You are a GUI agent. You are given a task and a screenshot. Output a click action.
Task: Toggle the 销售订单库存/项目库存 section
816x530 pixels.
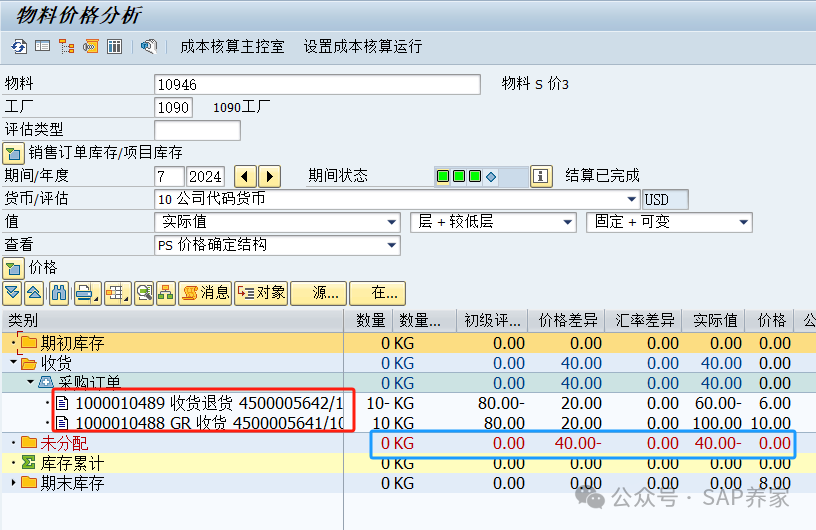coord(13,153)
